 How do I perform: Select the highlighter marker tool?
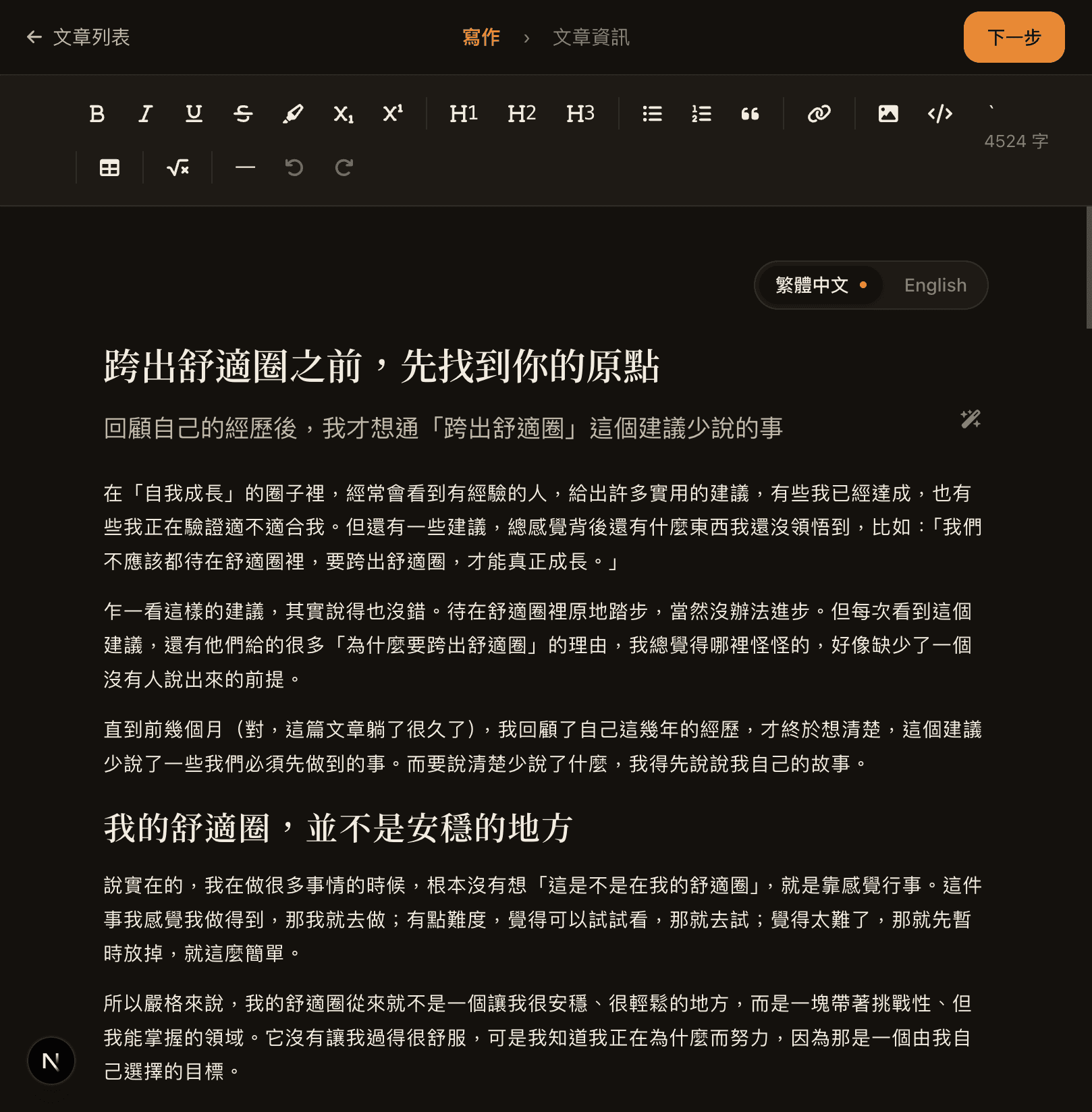tap(293, 113)
